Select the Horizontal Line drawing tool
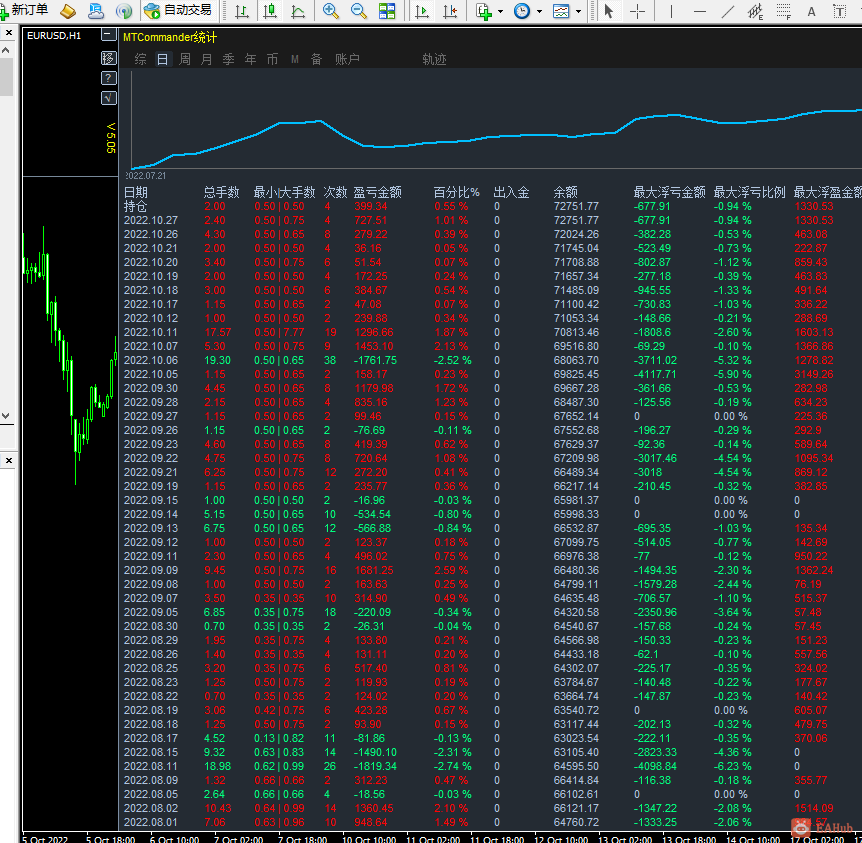The height and width of the screenshot is (843, 862). (700, 11)
